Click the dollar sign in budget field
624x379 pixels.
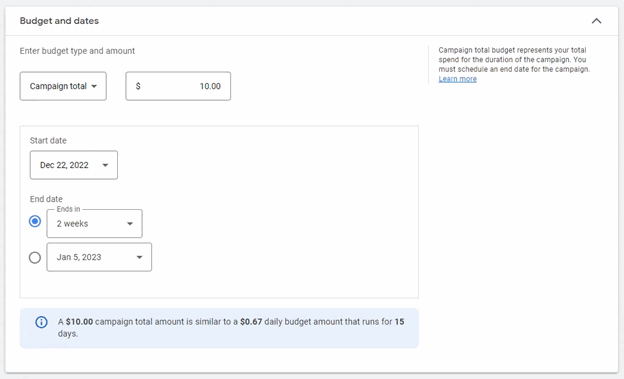[x=138, y=86]
